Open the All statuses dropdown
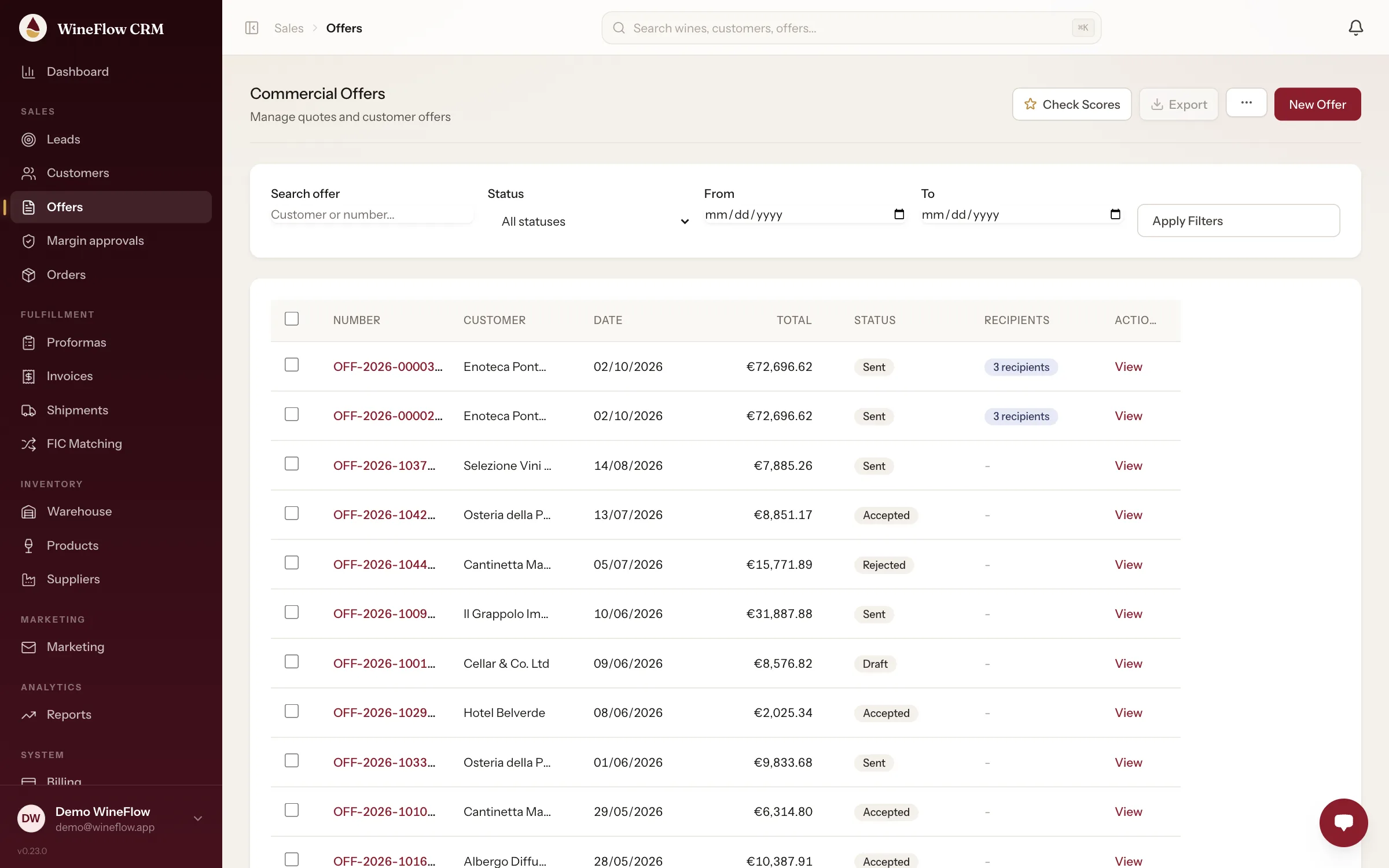The height and width of the screenshot is (868, 1389). [x=589, y=221]
